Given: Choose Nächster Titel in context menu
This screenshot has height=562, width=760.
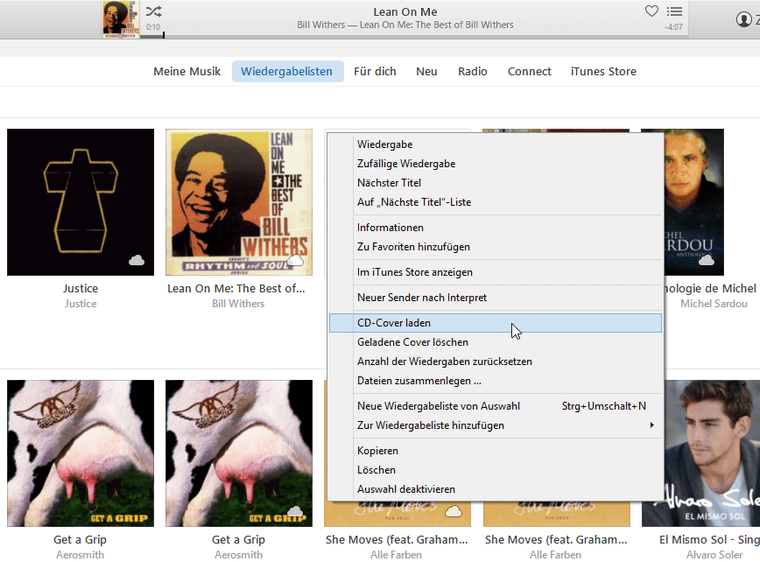Looking at the screenshot, I should [495, 183].
